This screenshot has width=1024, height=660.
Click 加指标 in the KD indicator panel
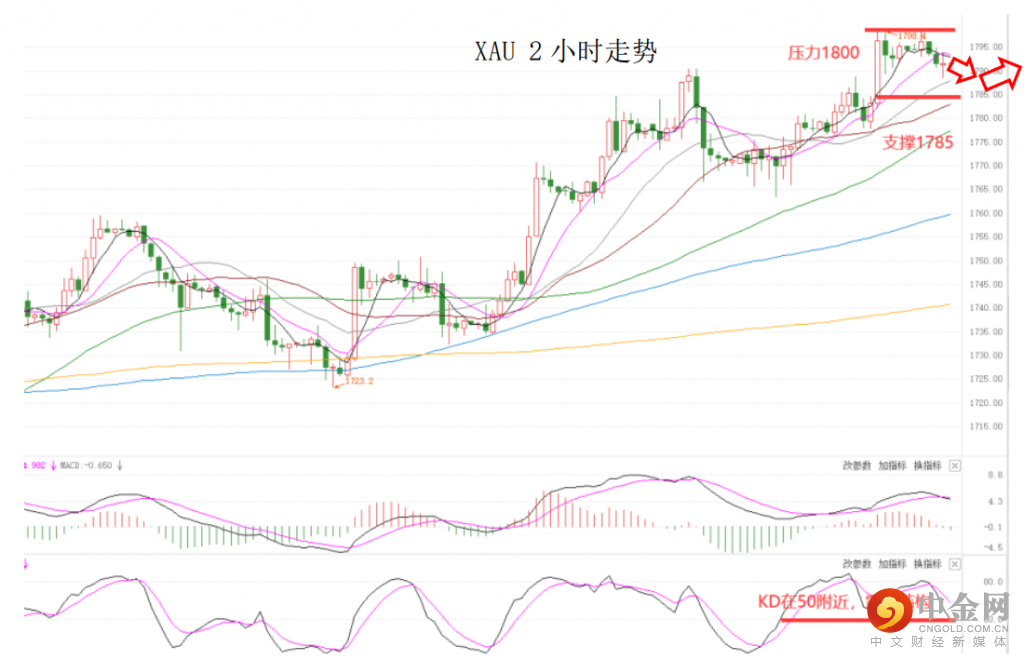891,563
